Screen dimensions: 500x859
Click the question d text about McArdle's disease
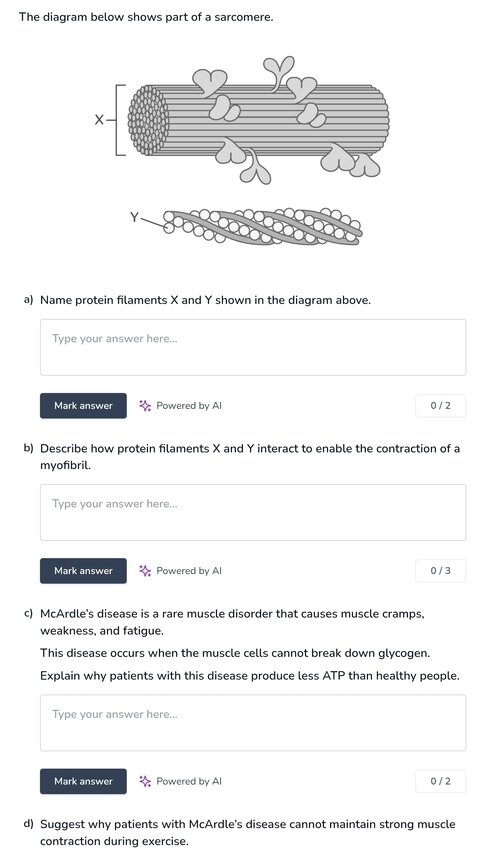click(x=248, y=832)
